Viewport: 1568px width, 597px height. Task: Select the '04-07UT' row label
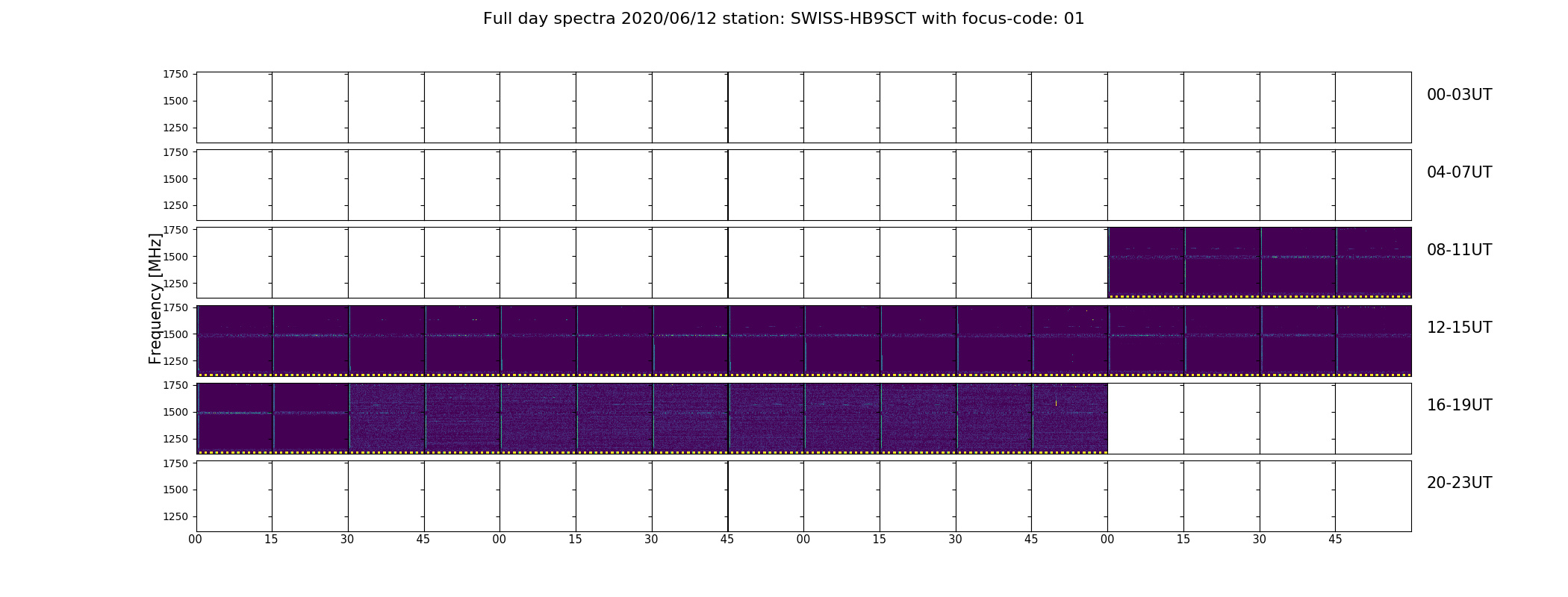tap(1459, 172)
